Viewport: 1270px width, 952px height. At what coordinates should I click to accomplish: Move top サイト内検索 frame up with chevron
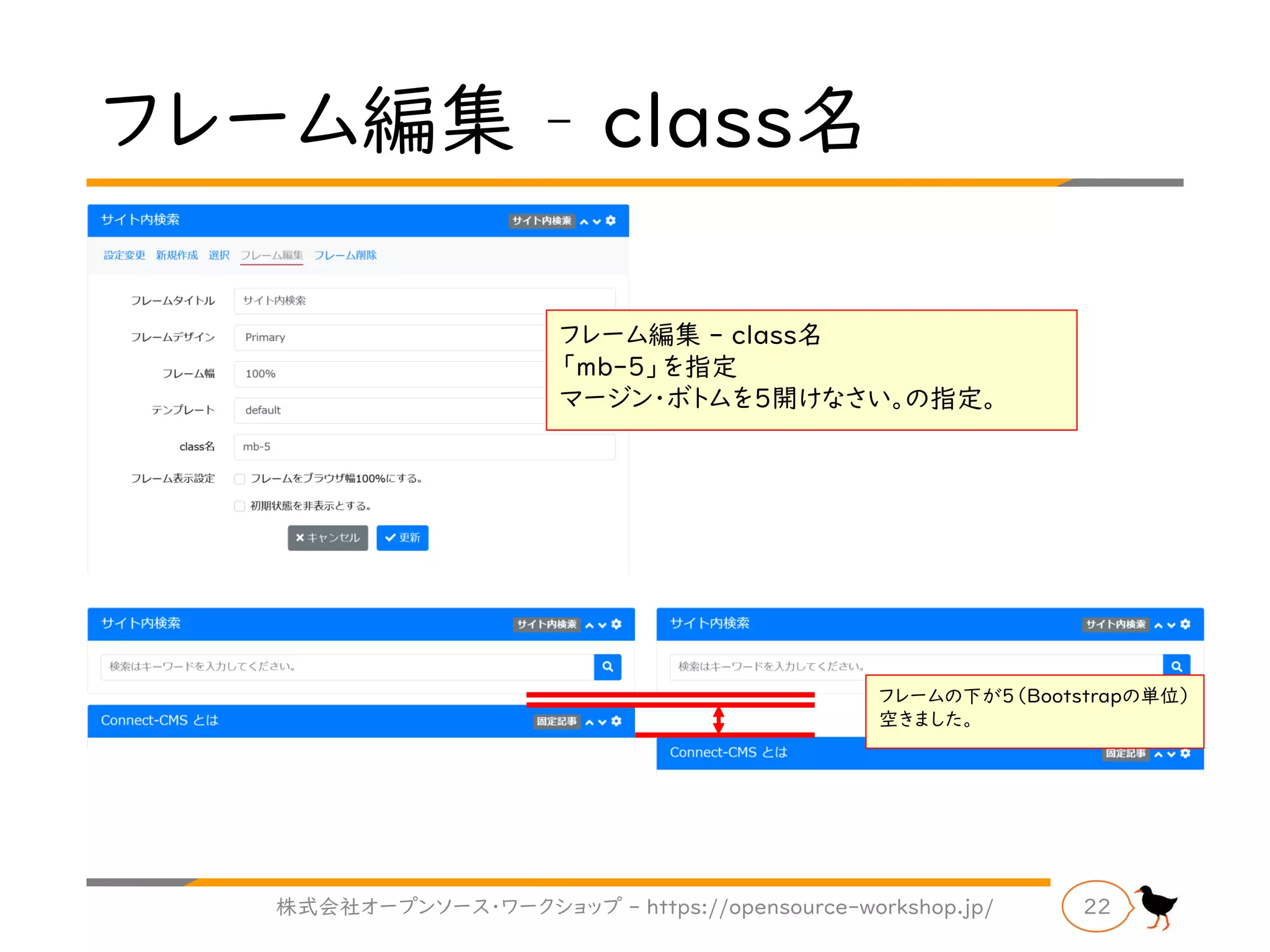(584, 221)
